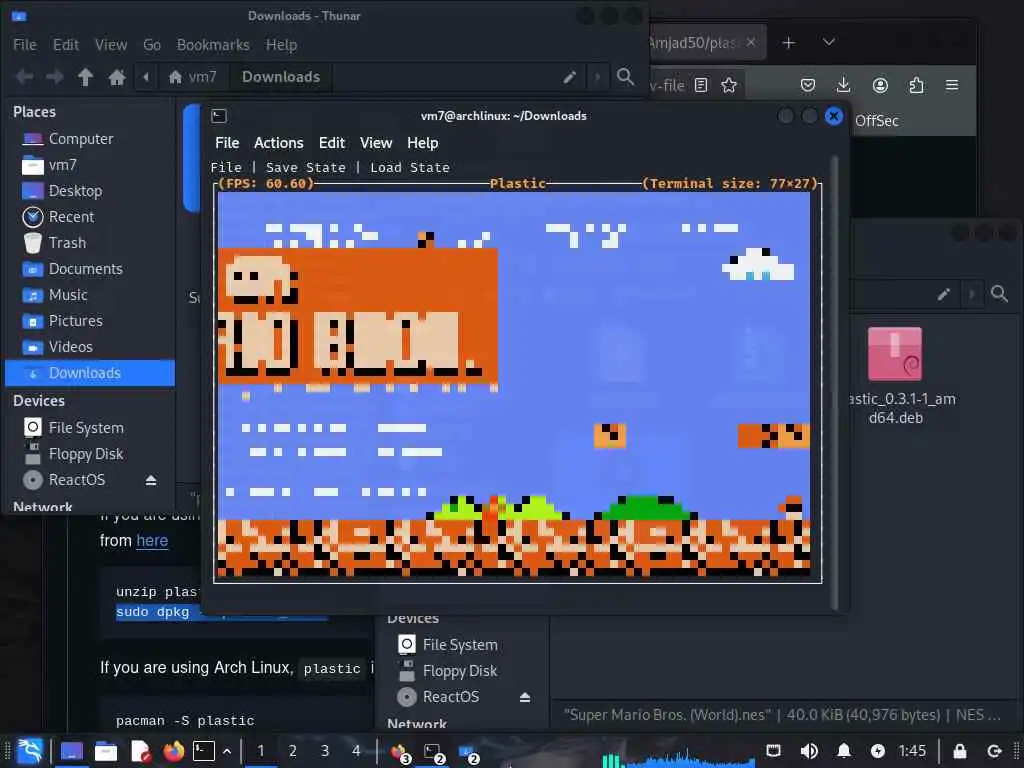This screenshot has width=1024, height=768.
Task: Open home folder via Thunar toolbar icon
Action: pos(117,77)
